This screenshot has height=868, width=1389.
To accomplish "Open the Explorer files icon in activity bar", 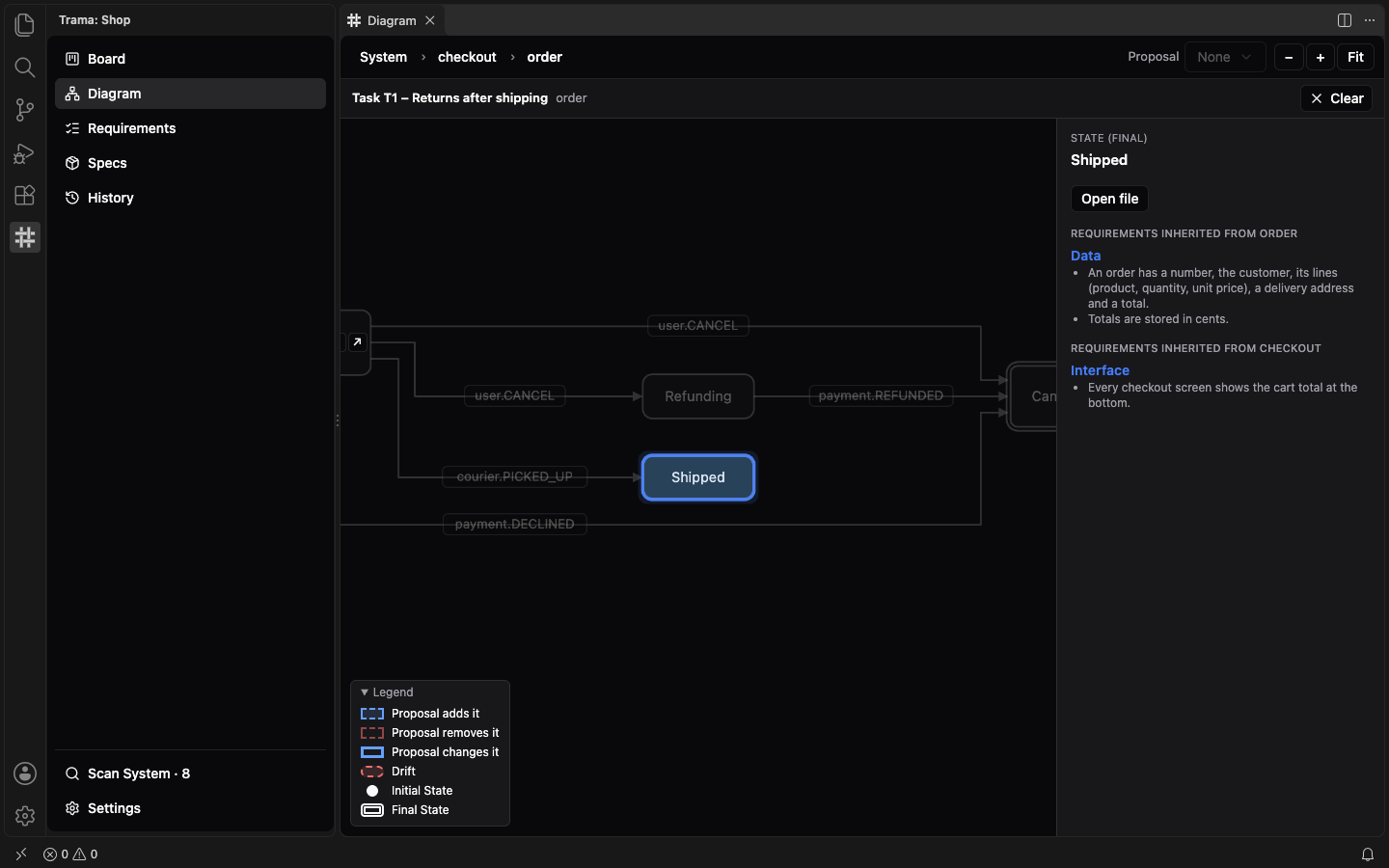I will pos(25,24).
